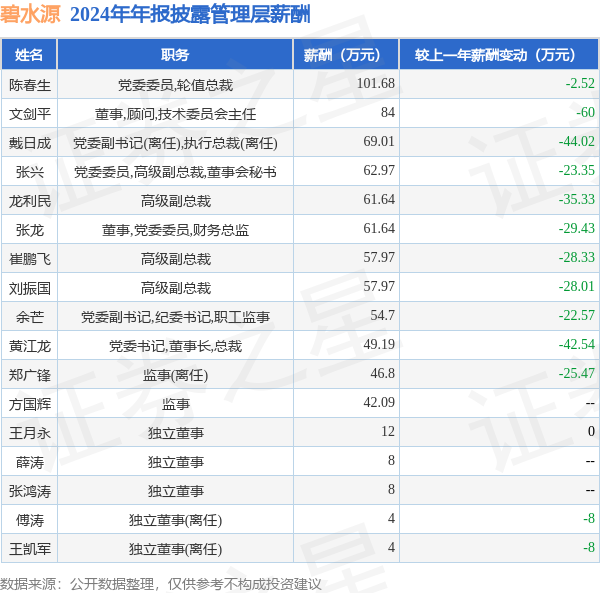Click change value -29.43
The width and height of the screenshot is (600, 593).
577,228
